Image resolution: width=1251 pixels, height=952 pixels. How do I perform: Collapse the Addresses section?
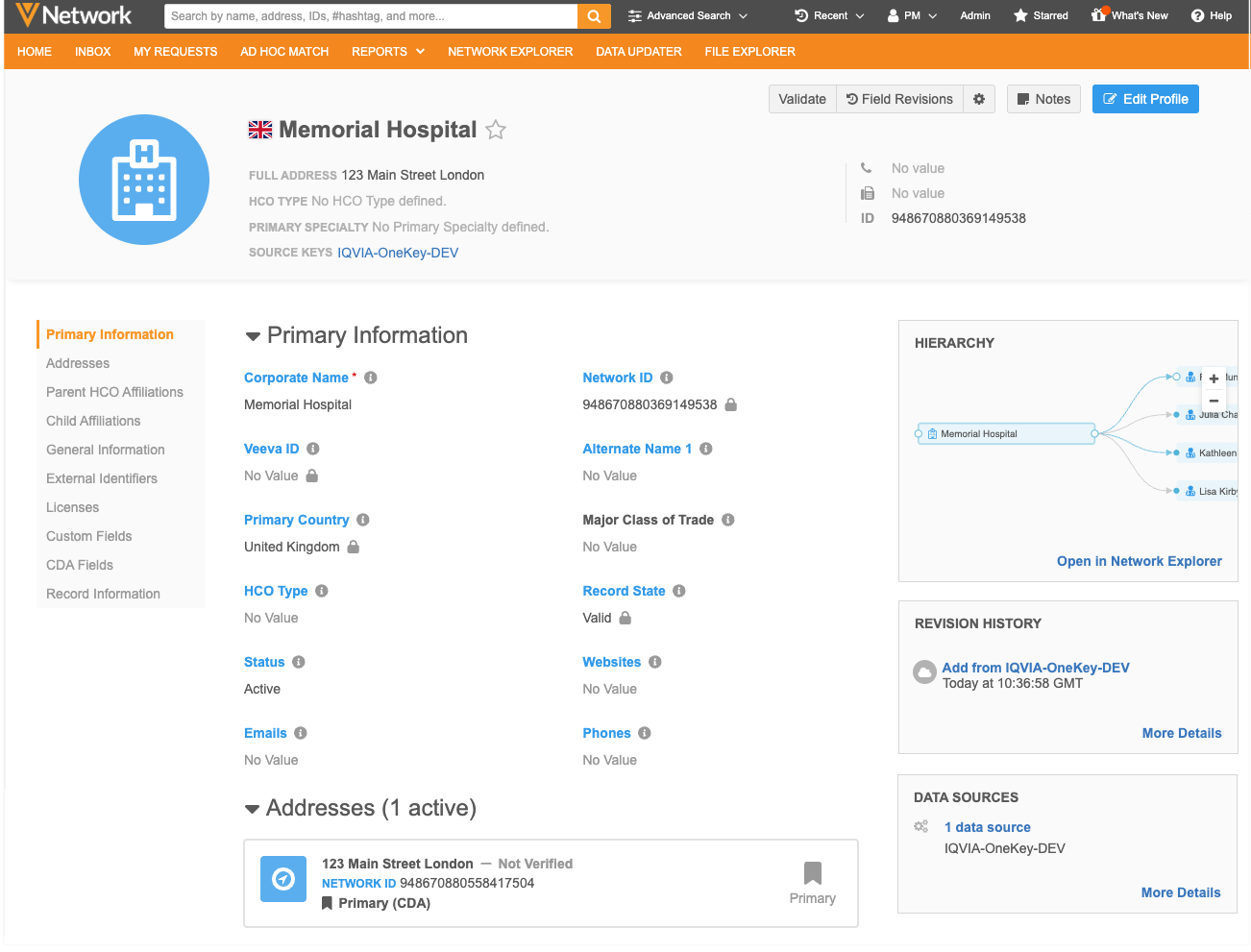click(252, 809)
